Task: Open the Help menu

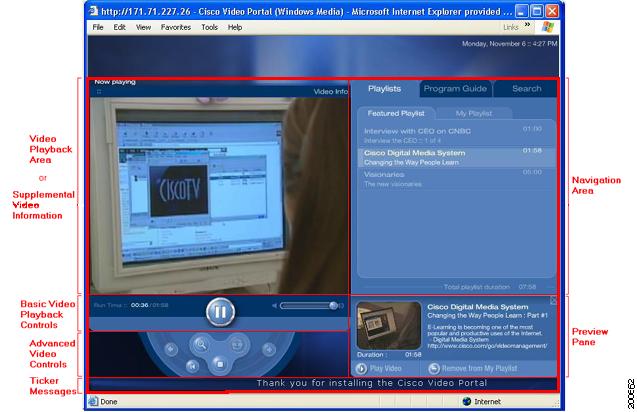Action: tap(235, 27)
